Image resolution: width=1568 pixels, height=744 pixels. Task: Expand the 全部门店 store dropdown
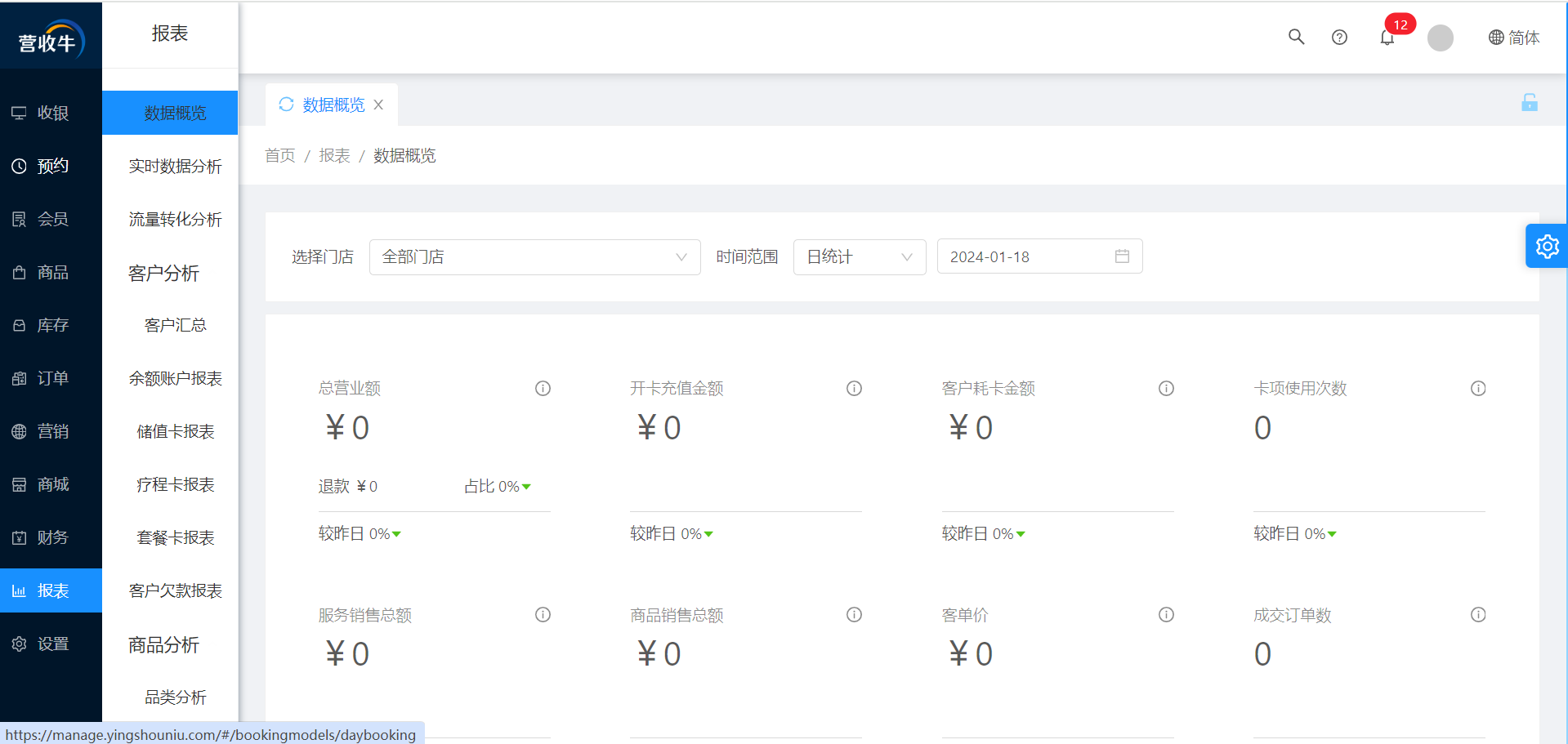pyautogui.click(x=535, y=257)
